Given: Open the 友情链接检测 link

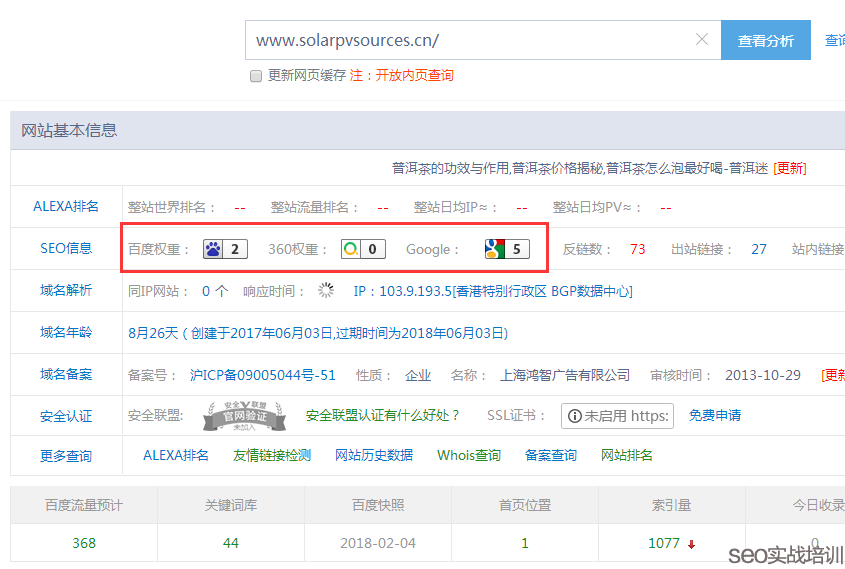Looking at the screenshot, I should point(272,455).
